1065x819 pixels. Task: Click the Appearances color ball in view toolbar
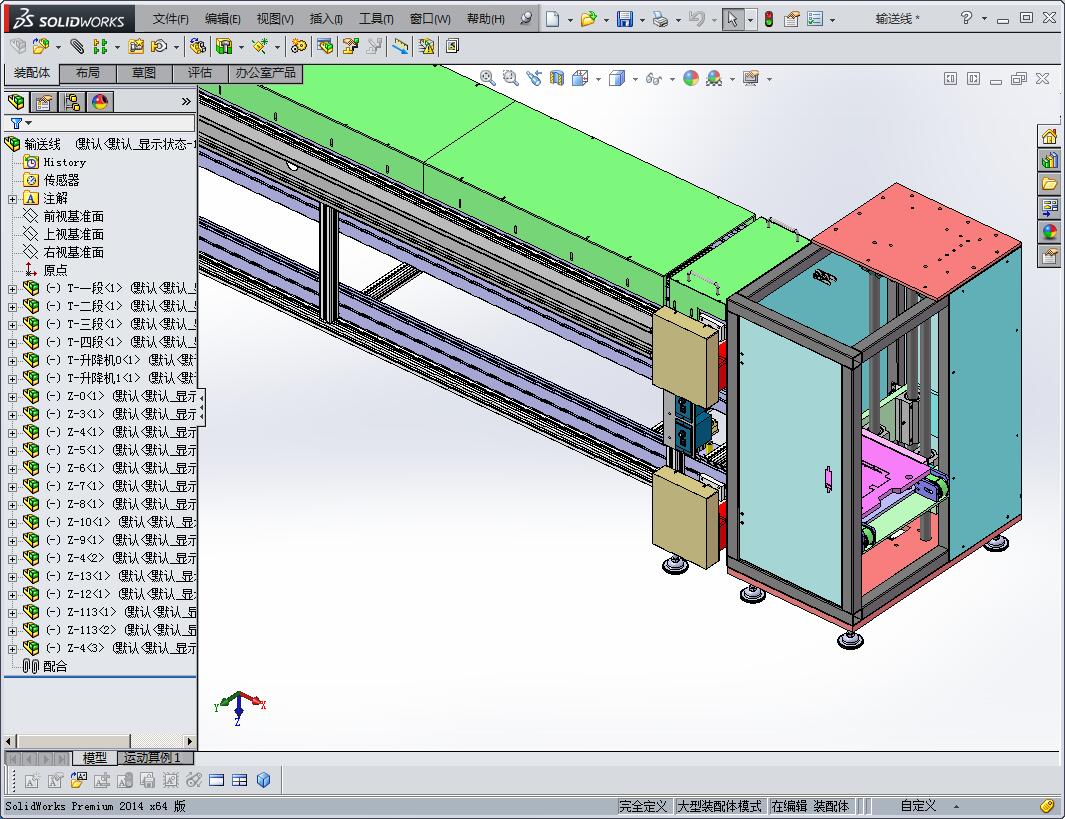click(x=691, y=78)
